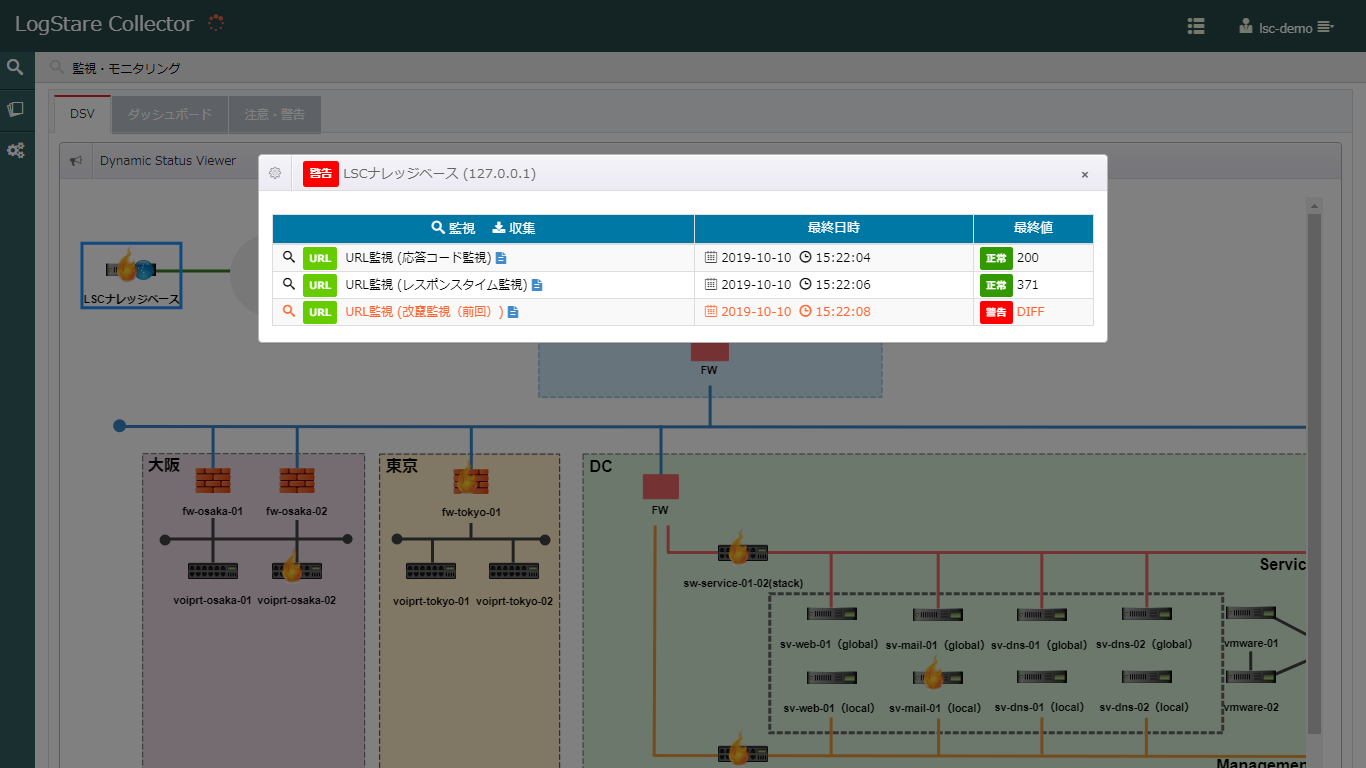This screenshot has width=1366, height=768.
Task: Click timestamp 2019-10-10 15:22:08
Action: (x=788, y=312)
